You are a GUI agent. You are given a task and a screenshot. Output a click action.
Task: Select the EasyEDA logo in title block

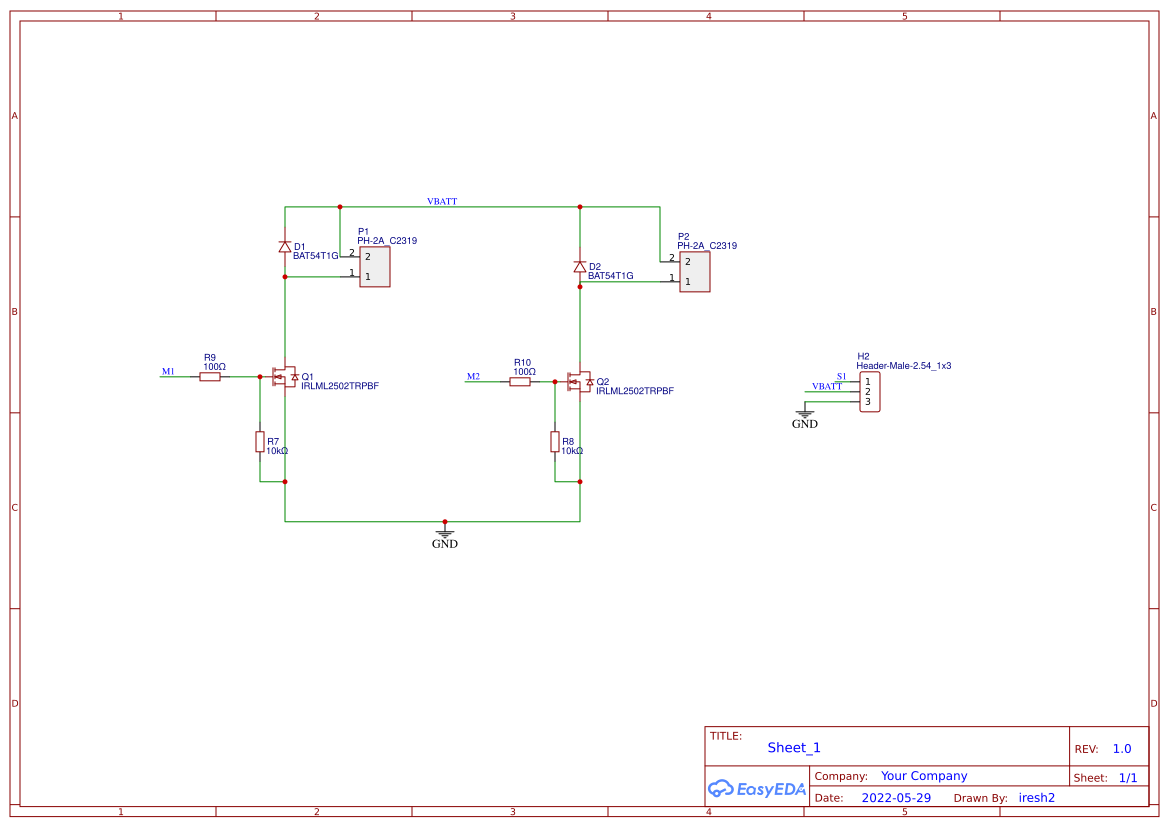pyautogui.click(x=757, y=788)
